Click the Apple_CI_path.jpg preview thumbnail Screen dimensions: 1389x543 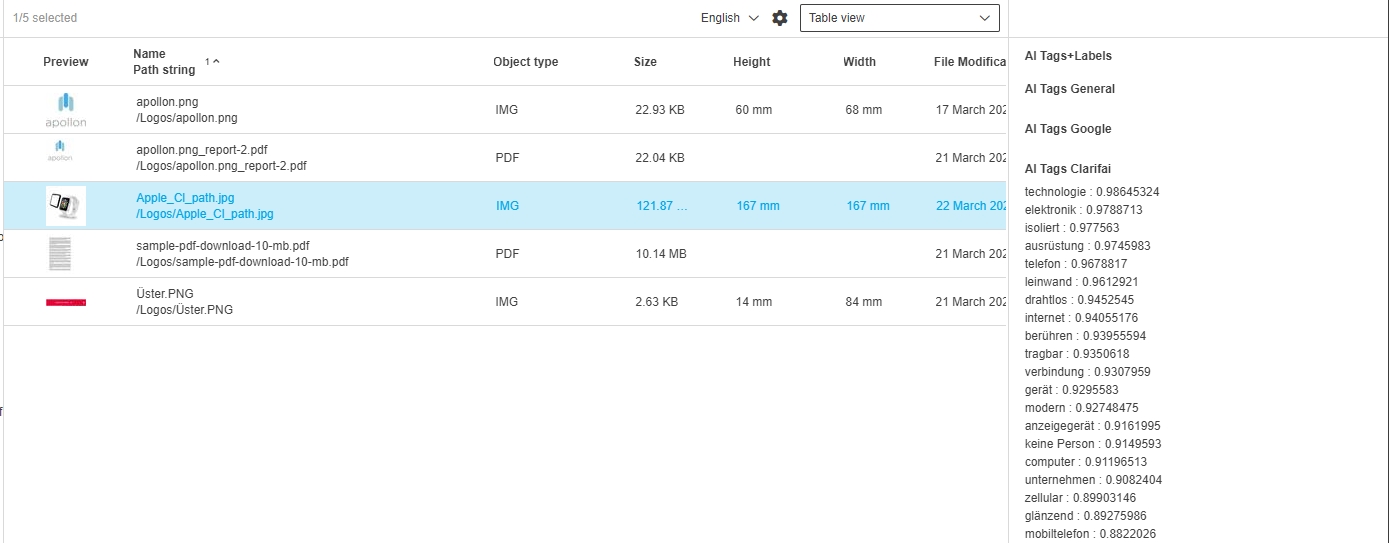66,206
